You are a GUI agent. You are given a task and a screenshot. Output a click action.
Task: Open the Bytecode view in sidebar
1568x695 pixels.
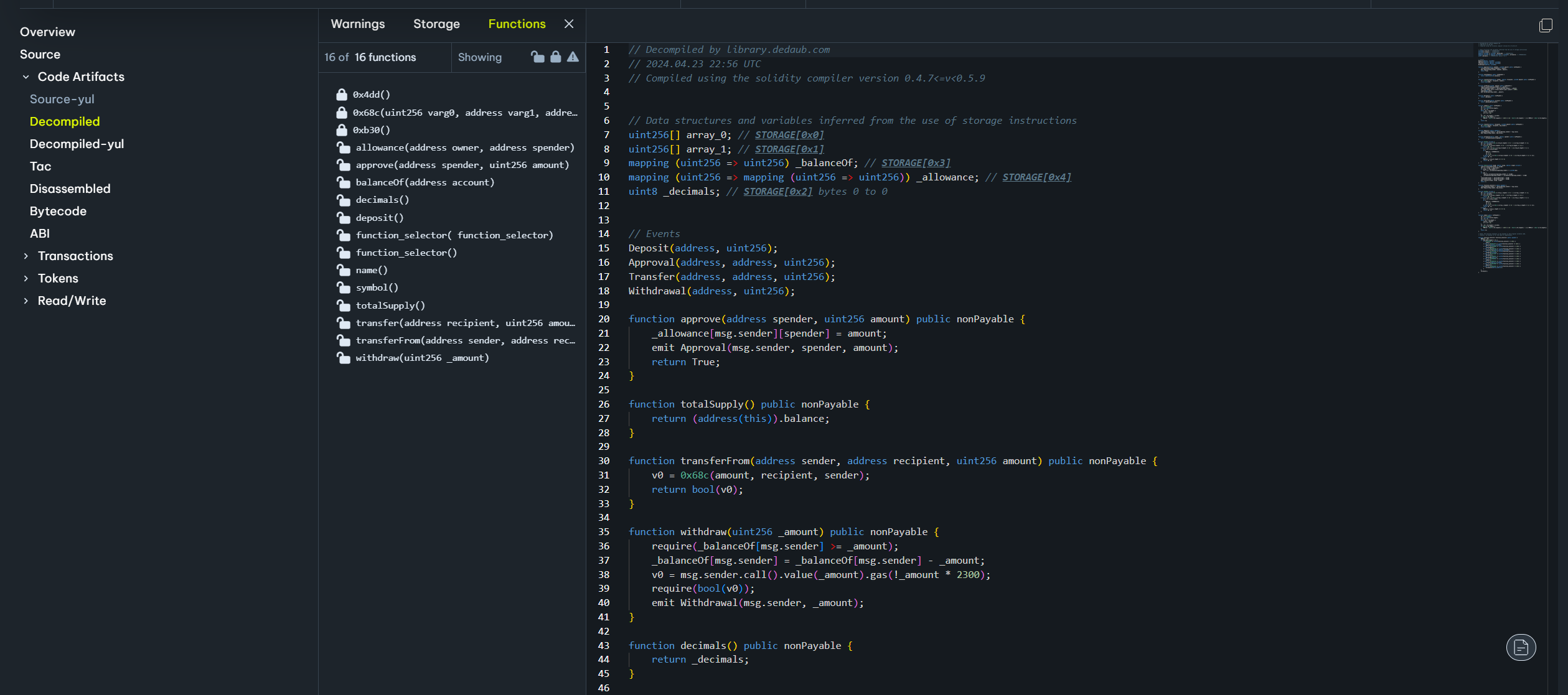coord(58,211)
